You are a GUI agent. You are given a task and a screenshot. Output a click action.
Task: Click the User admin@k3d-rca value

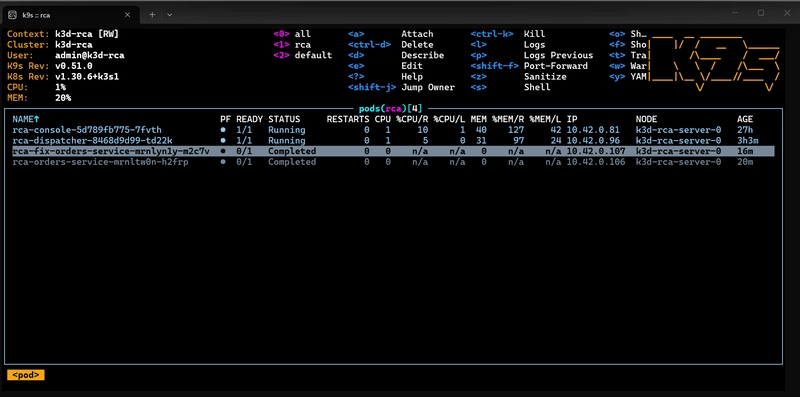tap(89, 56)
